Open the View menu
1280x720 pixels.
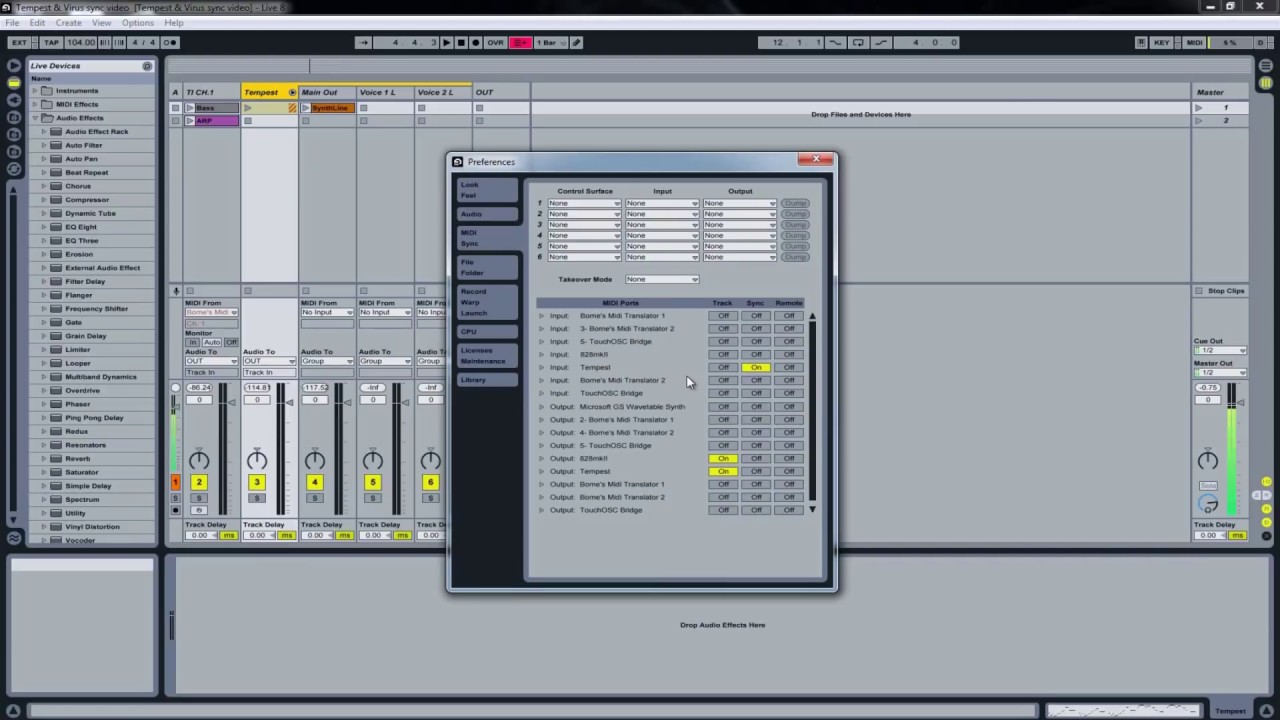click(x=102, y=23)
